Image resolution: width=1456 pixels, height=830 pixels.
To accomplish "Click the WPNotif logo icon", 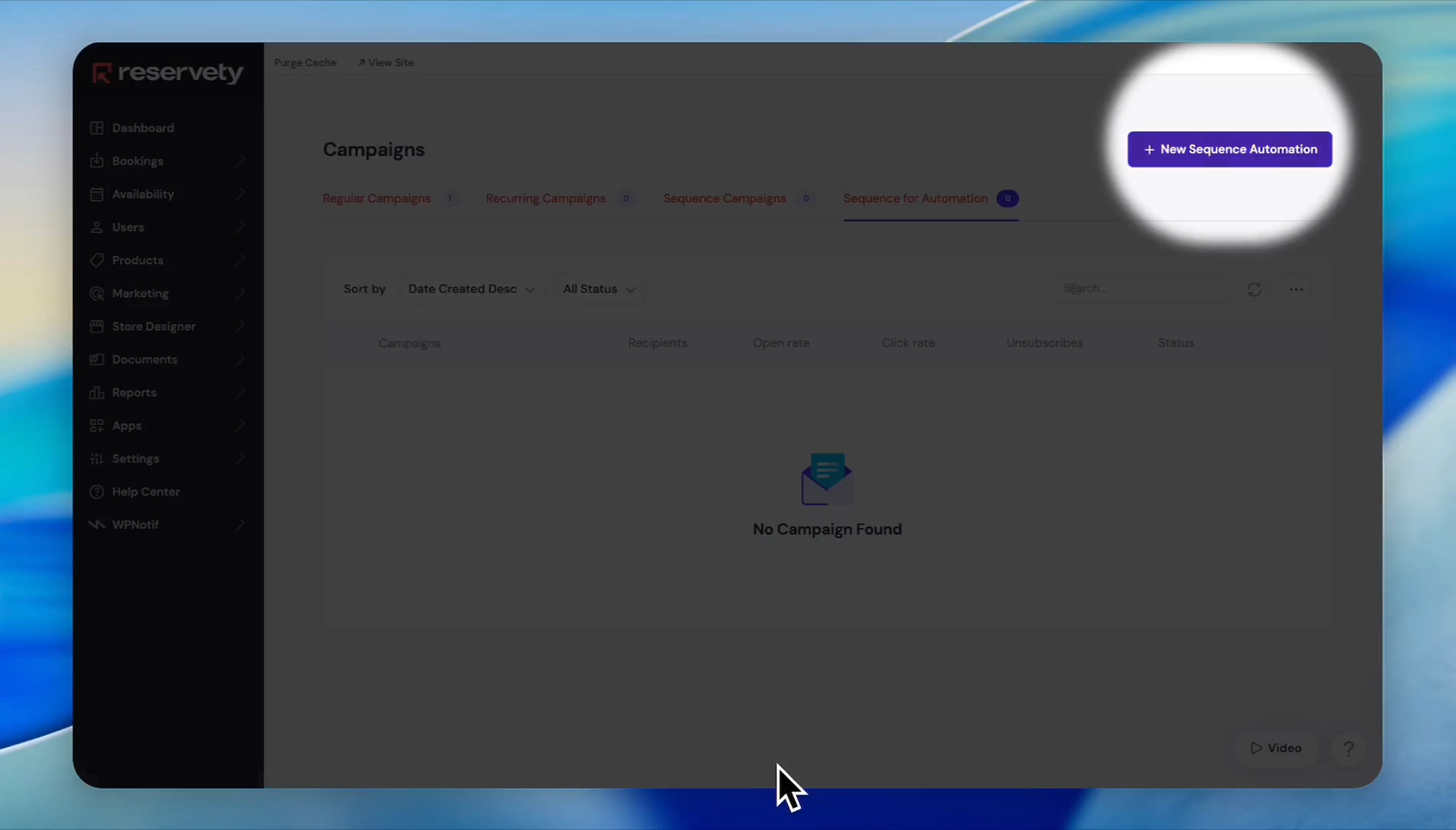I will [96, 524].
